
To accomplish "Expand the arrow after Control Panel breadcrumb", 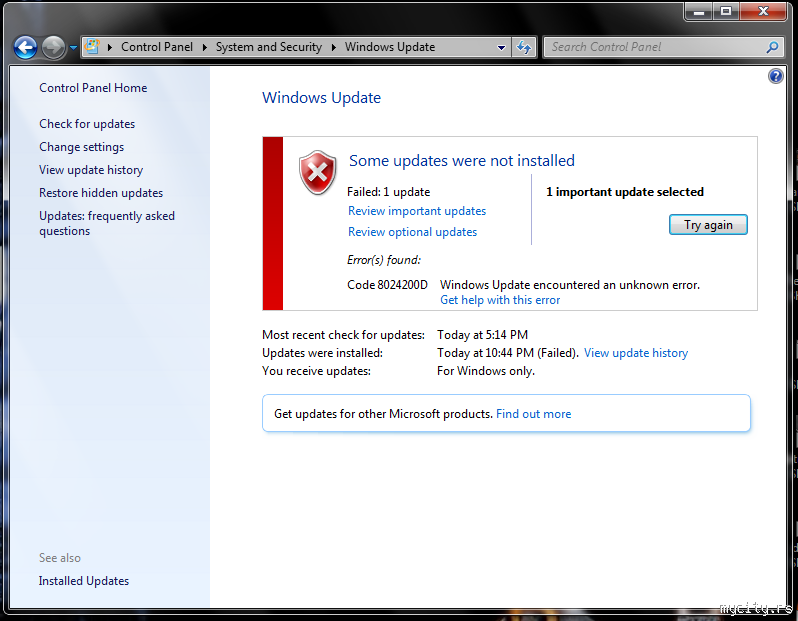I will 205,47.
